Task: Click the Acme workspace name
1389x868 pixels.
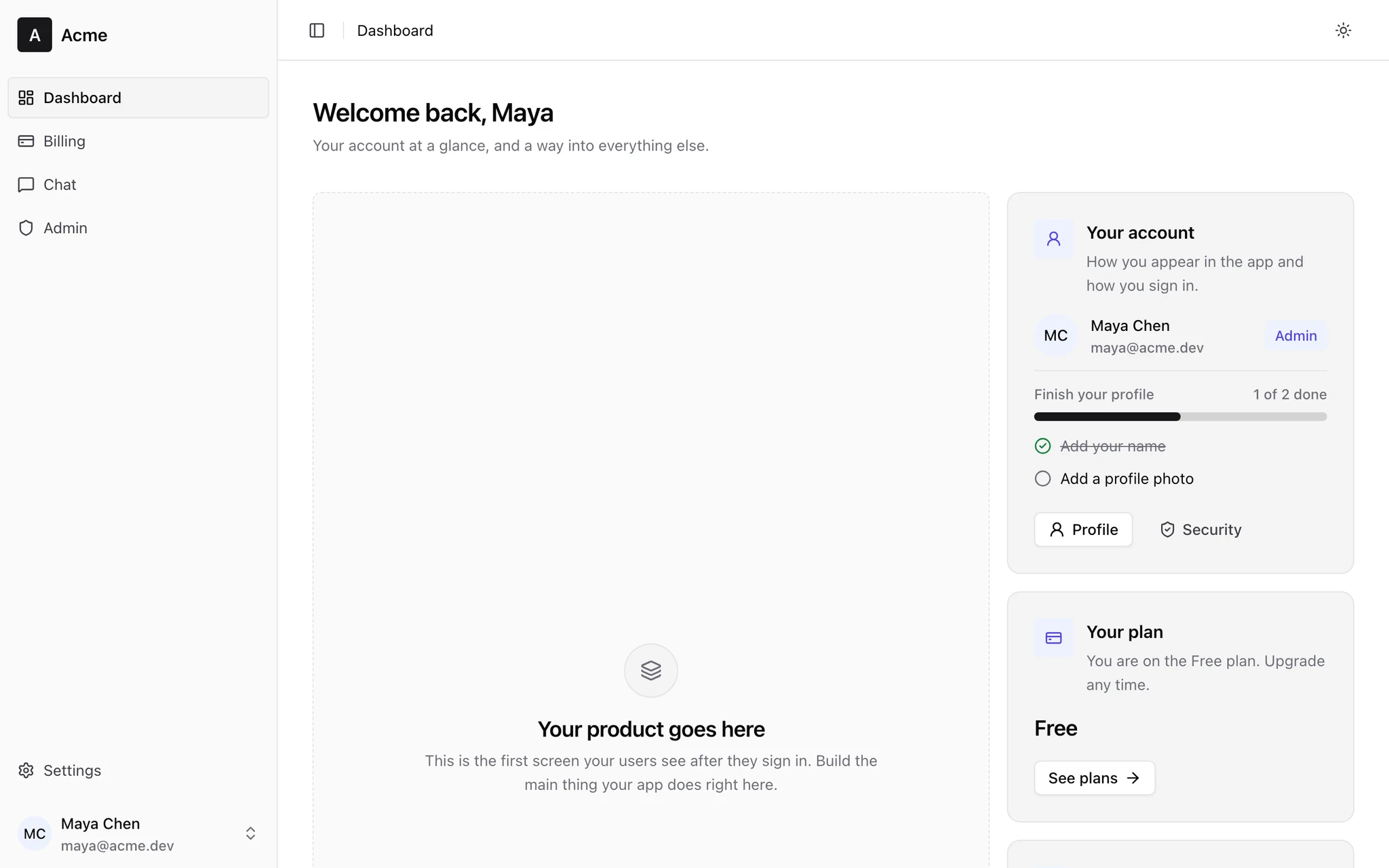Action: pos(84,35)
